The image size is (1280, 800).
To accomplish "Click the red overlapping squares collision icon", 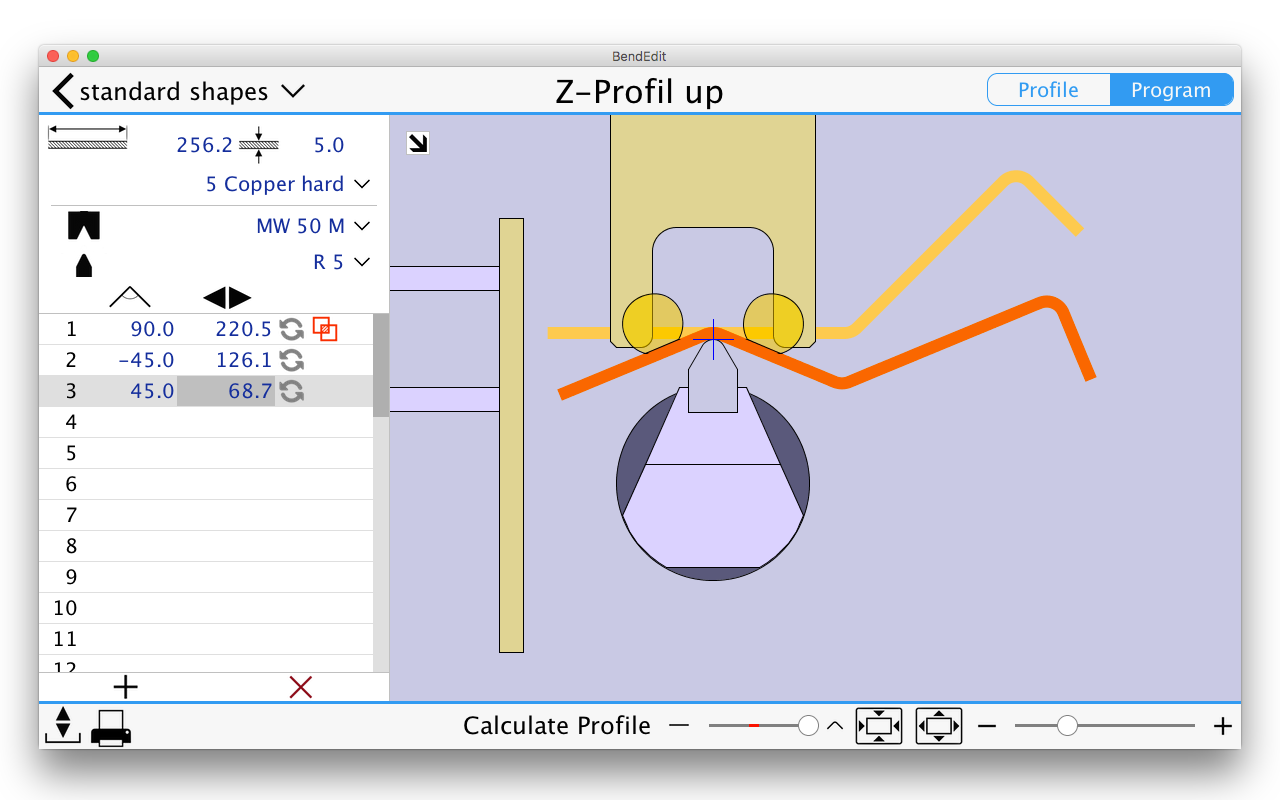I will coord(325,329).
